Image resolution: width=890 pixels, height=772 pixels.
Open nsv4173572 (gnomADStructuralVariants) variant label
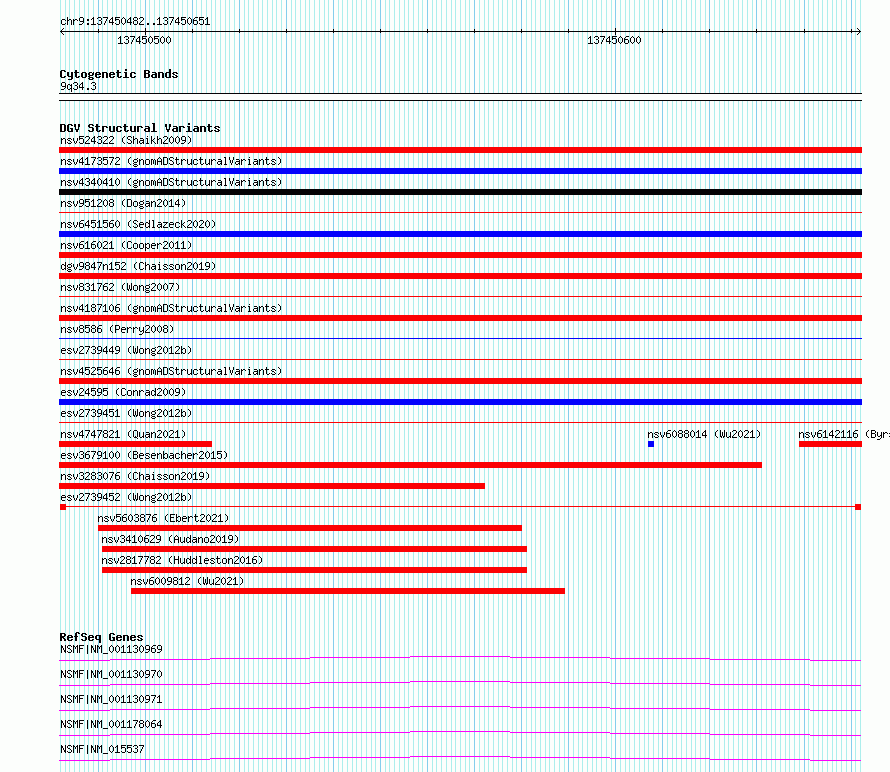(171, 161)
